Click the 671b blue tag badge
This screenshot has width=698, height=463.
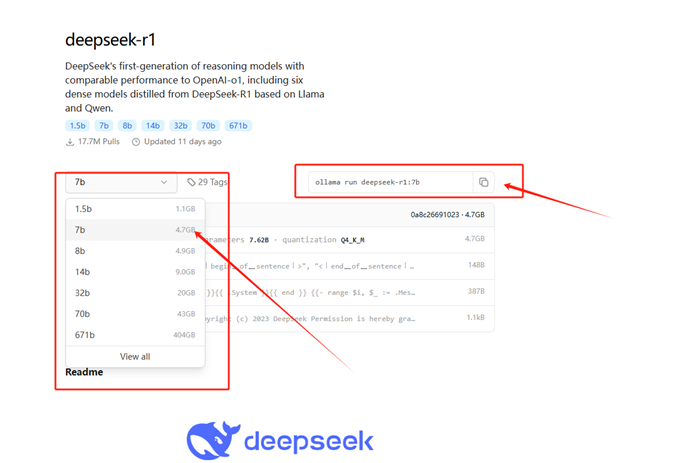pyautogui.click(x=238, y=126)
